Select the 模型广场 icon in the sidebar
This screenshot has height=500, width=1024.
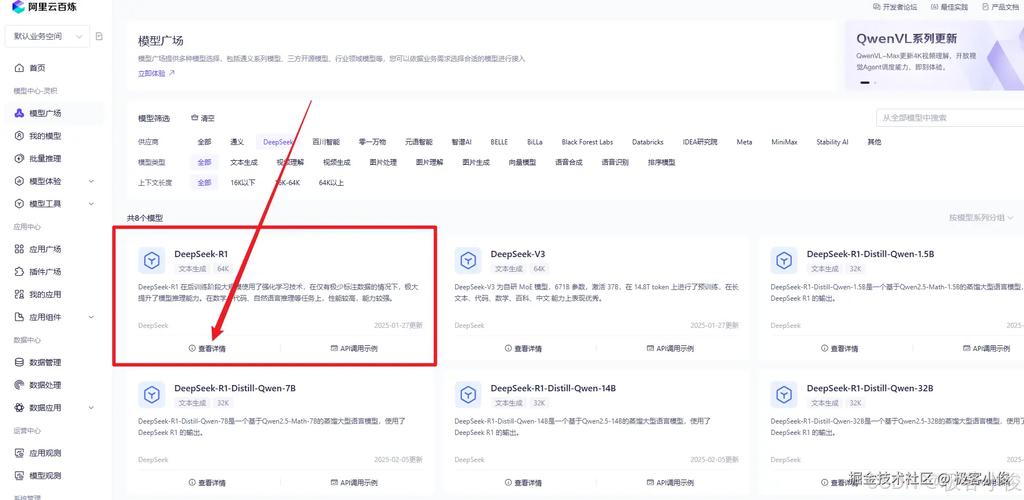[x=19, y=113]
